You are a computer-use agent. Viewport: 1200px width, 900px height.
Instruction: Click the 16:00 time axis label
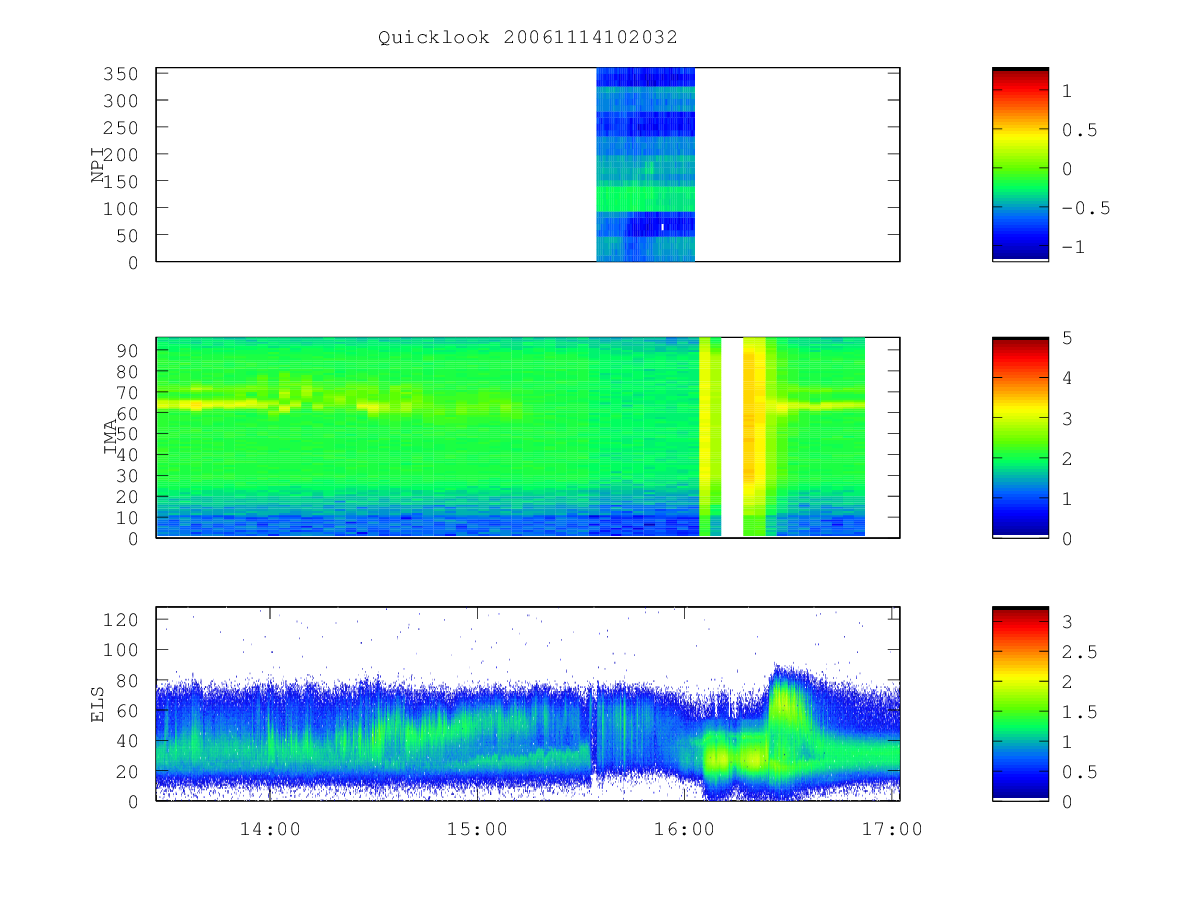[x=685, y=829]
